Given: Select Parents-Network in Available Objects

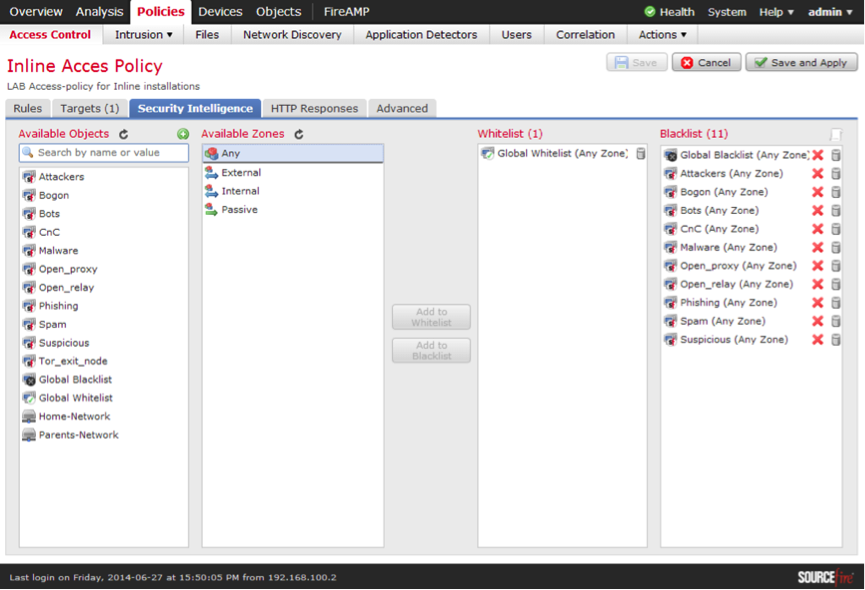Looking at the screenshot, I should click(x=104, y=435).
